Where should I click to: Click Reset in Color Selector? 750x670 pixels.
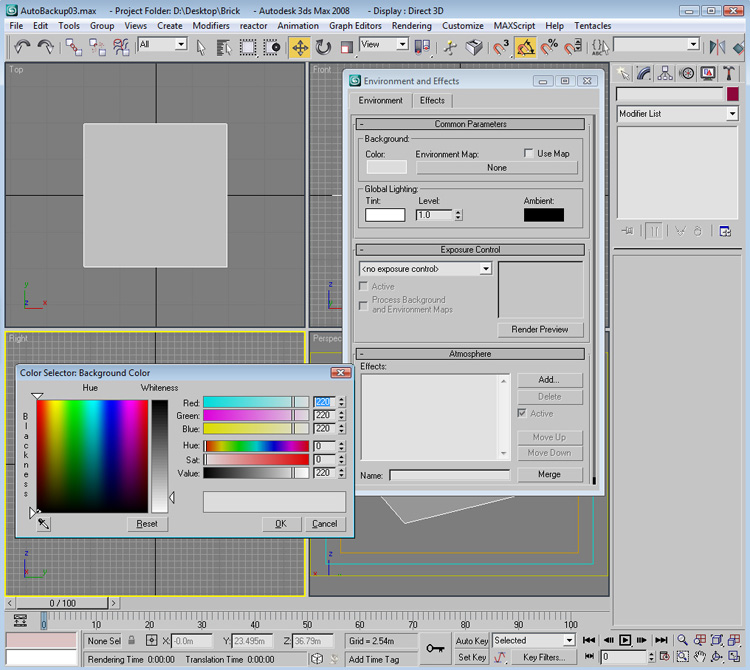[x=147, y=524]
